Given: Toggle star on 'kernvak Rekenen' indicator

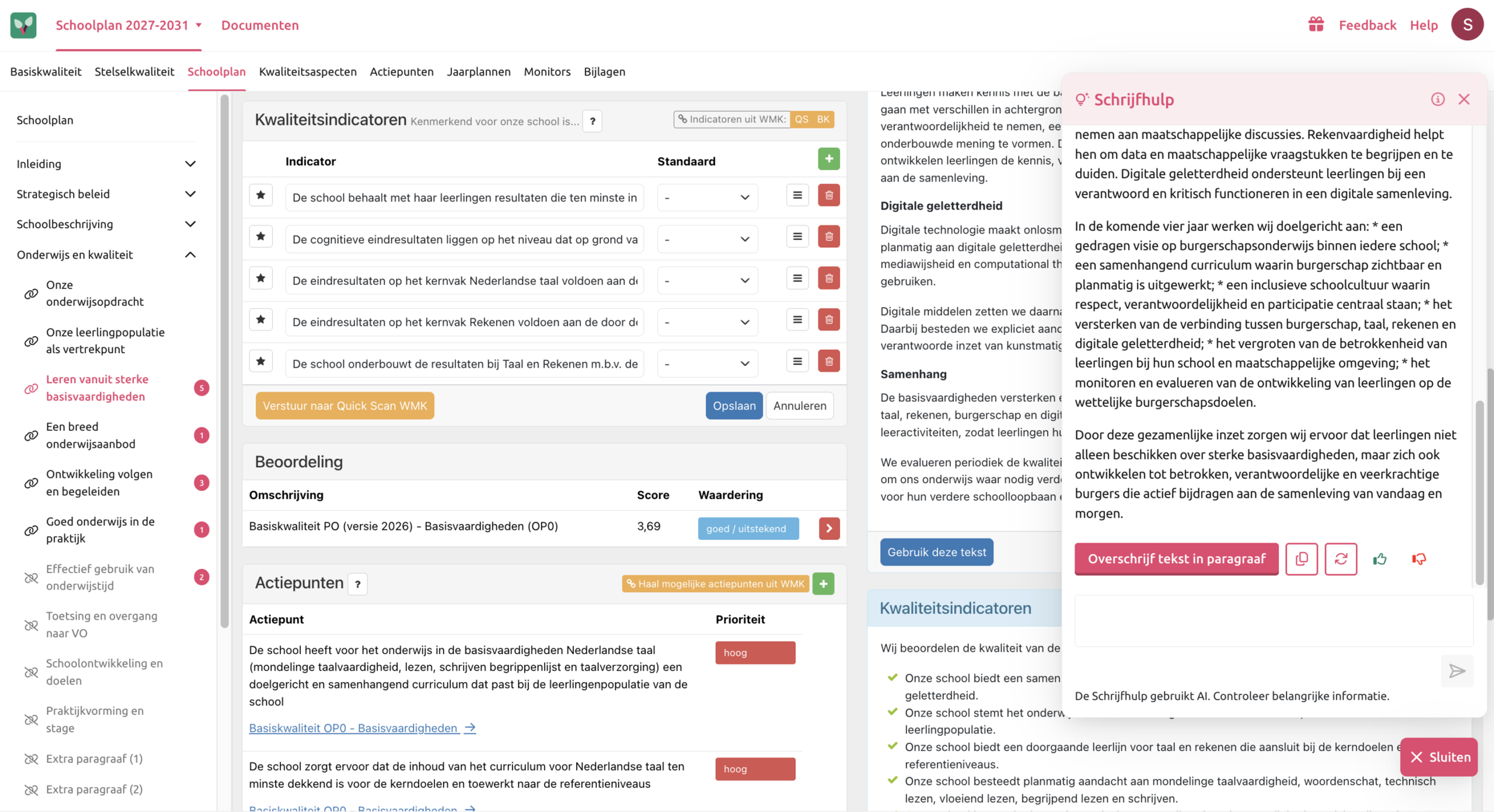Looking at the screenshot, I should 261,319.
